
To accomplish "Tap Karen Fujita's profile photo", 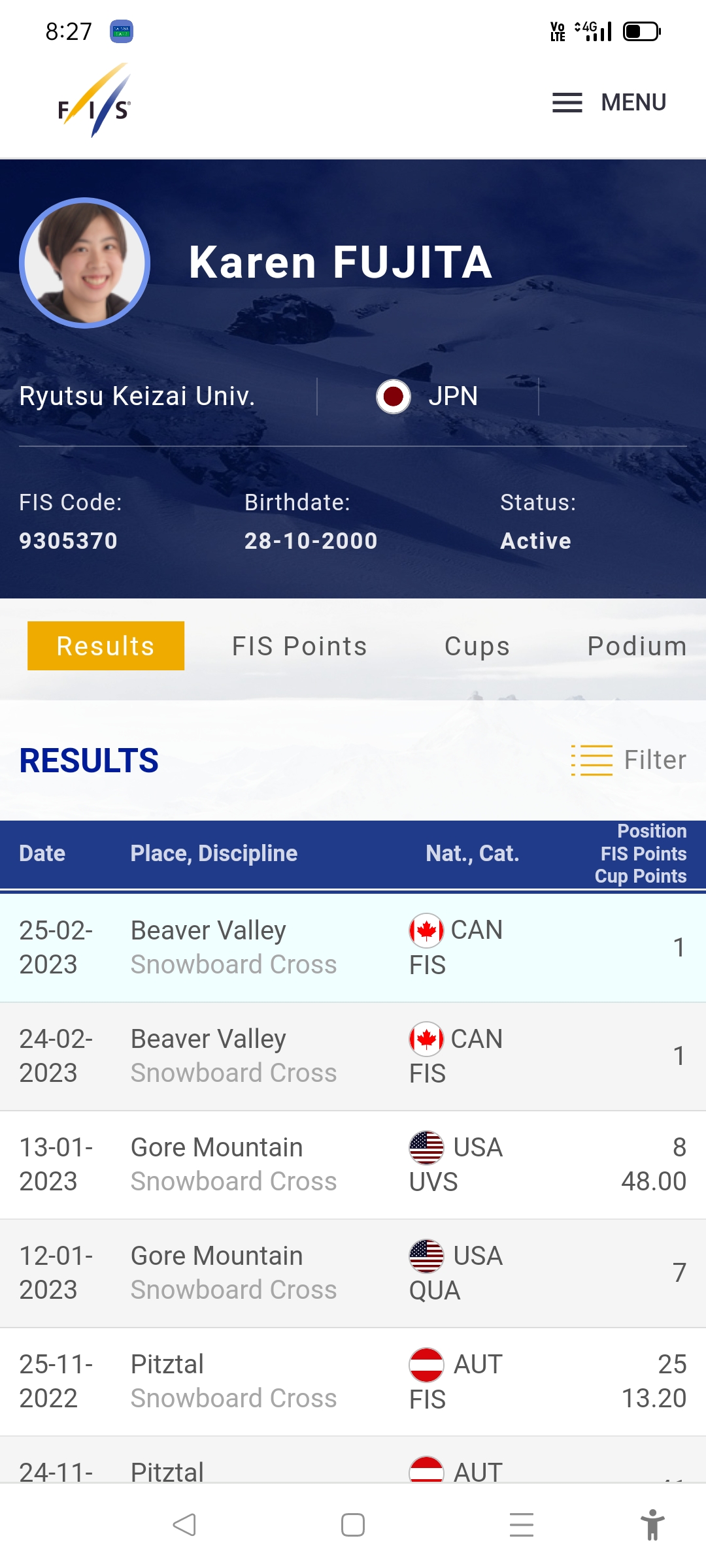I will [85, 263].
